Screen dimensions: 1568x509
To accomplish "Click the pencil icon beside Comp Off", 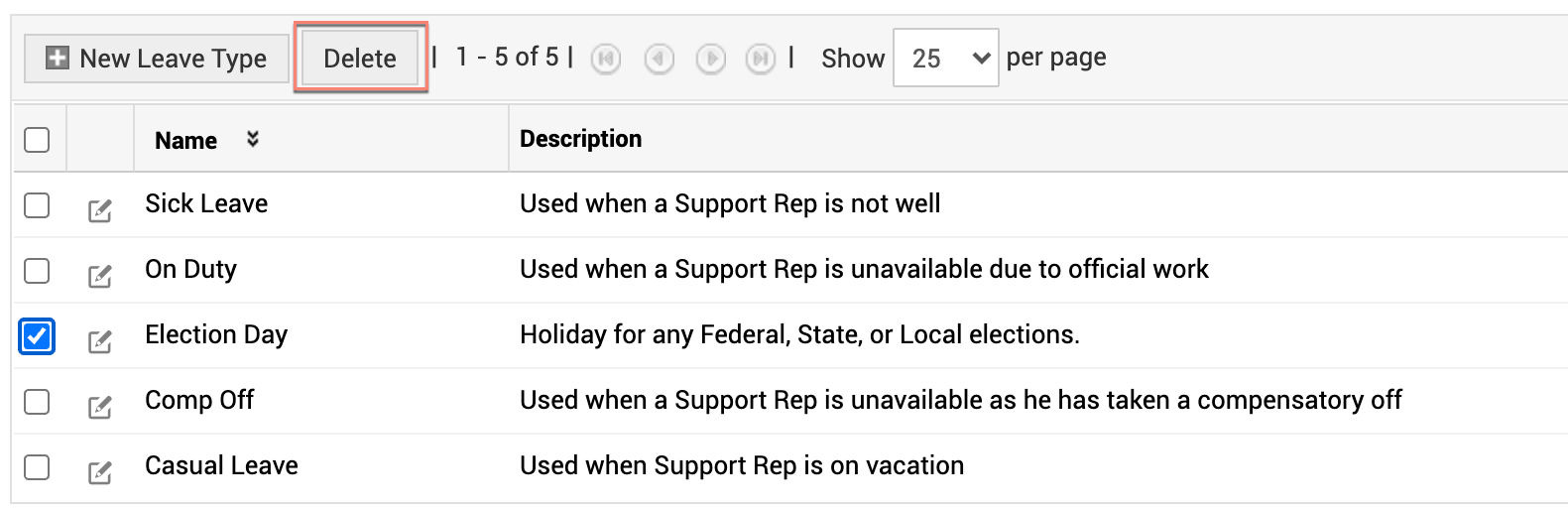I will click(x=99, y=407).
